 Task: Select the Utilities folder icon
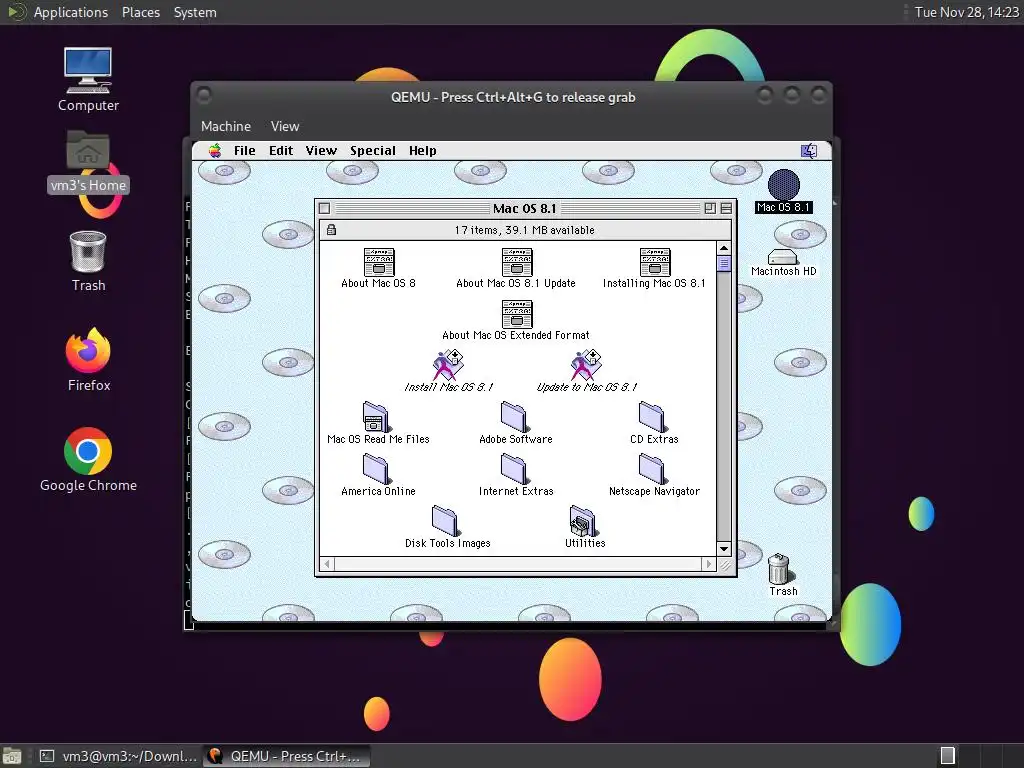(583, 520)
